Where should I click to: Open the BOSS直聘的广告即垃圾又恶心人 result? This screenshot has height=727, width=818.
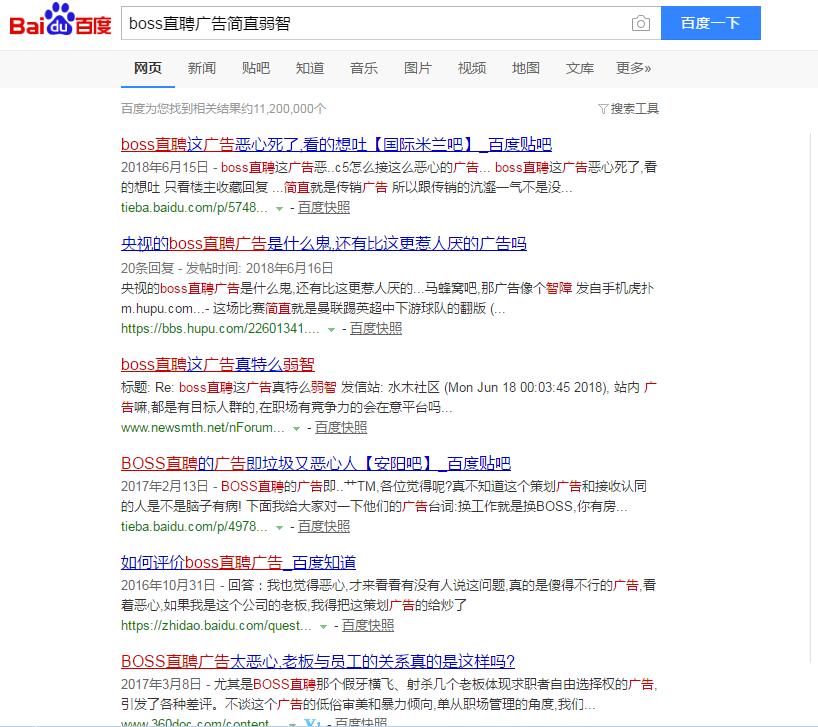pyautogui.click(x=320, y=462)
